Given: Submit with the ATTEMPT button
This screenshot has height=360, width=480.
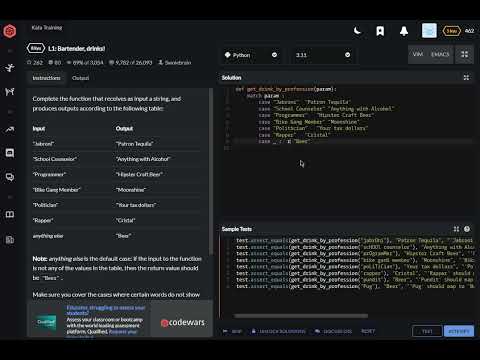Looking at the screenshot, I should click(x=459, y=331).
